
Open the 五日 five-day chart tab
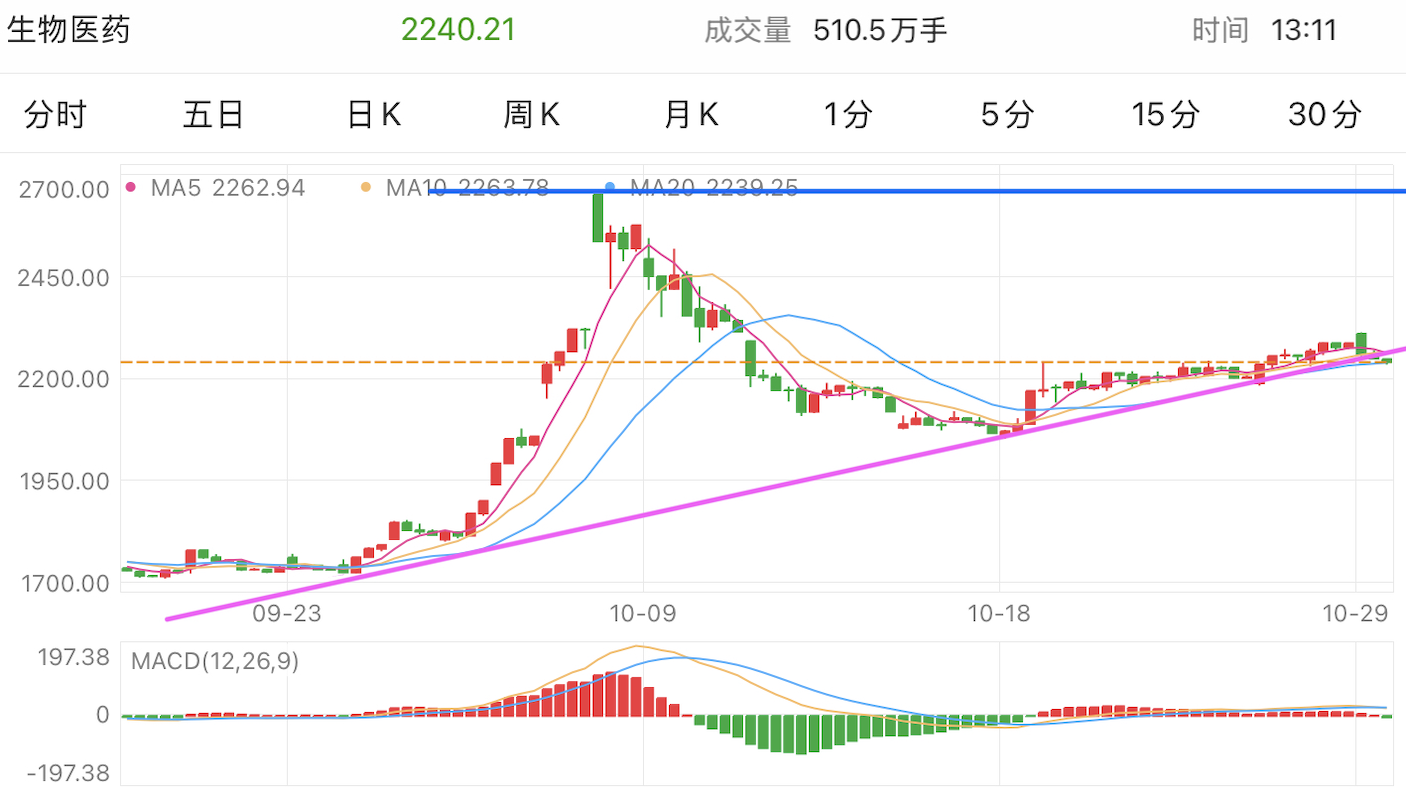[214, 115]
